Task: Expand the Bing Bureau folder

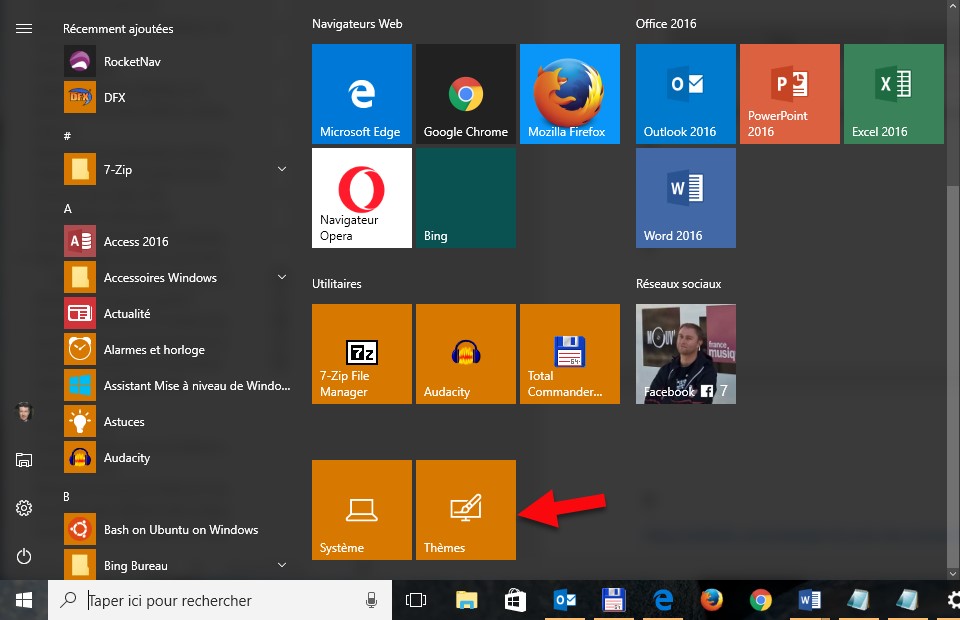Action: pos(282,566)
